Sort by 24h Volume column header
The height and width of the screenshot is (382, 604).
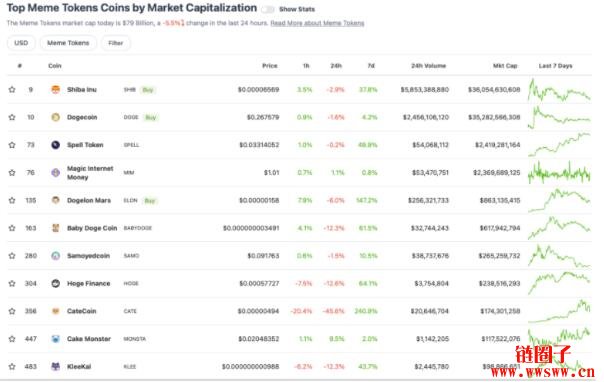tap(428, 66)
